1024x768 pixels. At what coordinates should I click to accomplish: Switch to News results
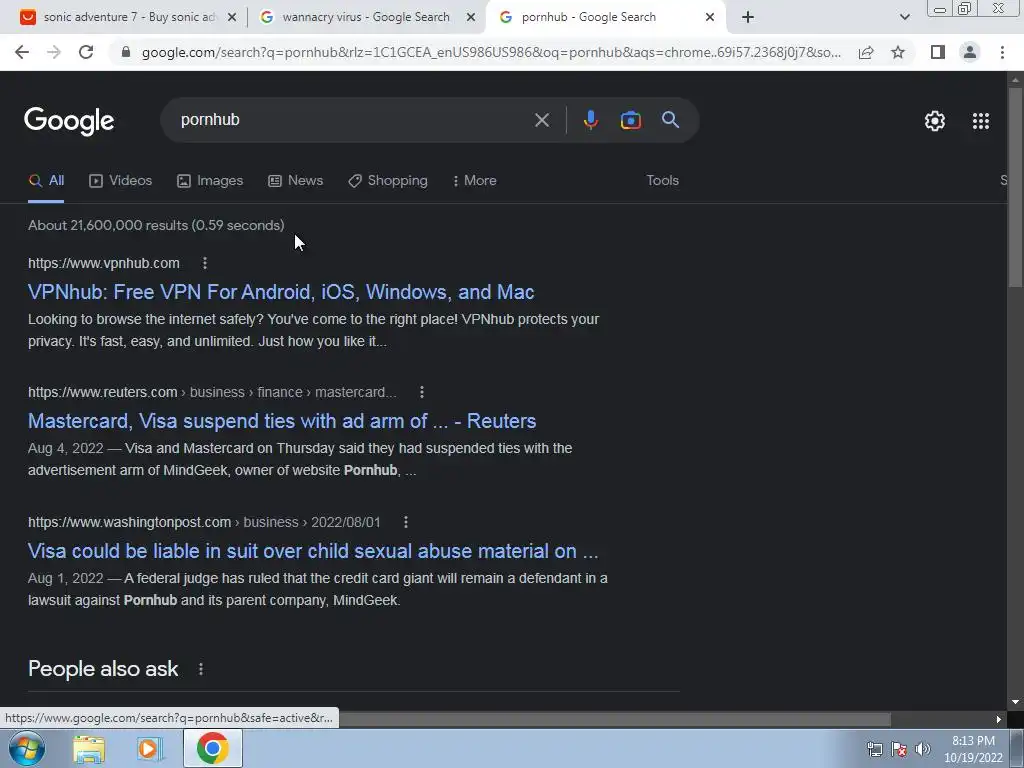point(295,181)
